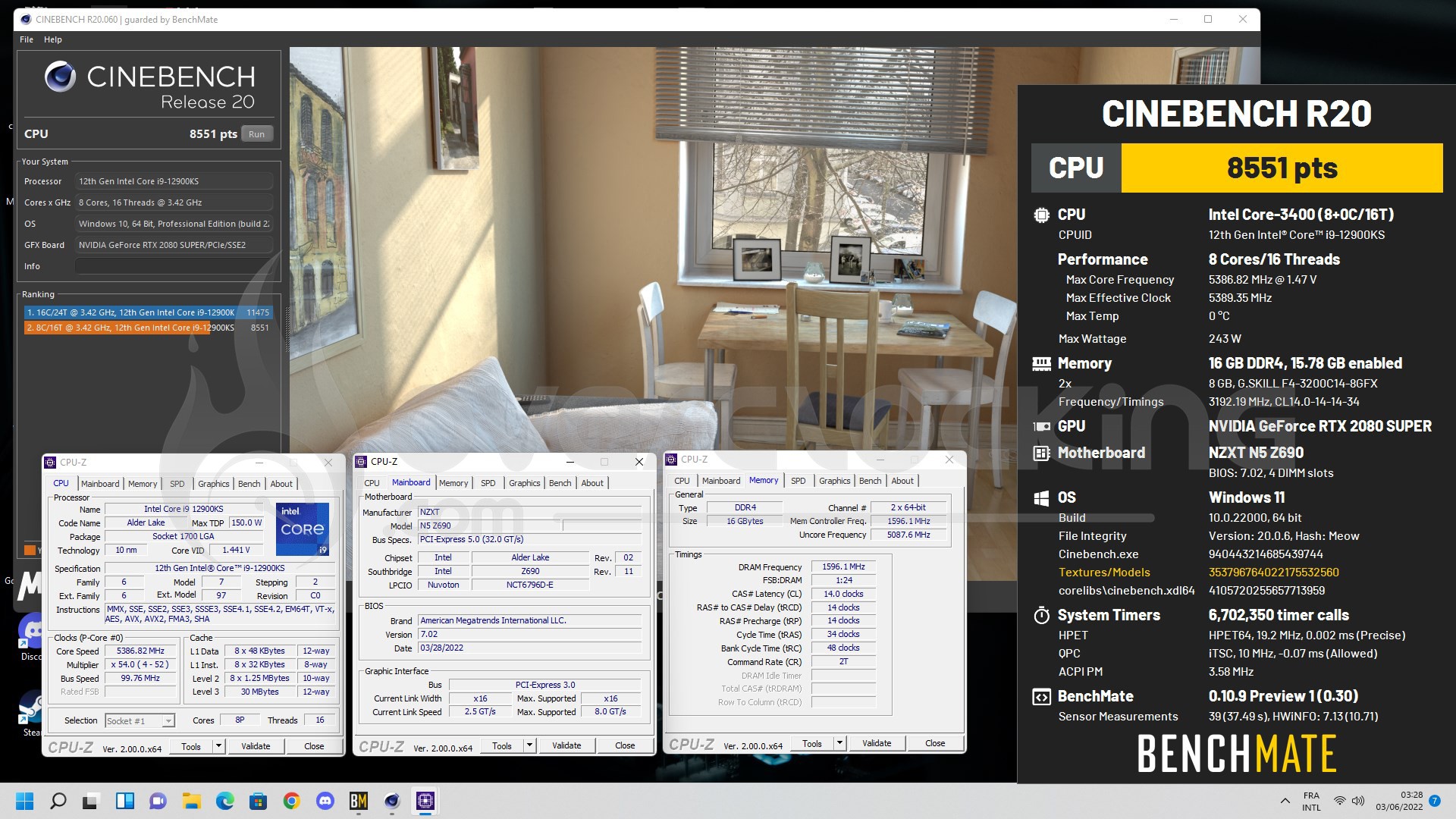Open network status tray icon
1456x819 pixels.
[1340, 801]
